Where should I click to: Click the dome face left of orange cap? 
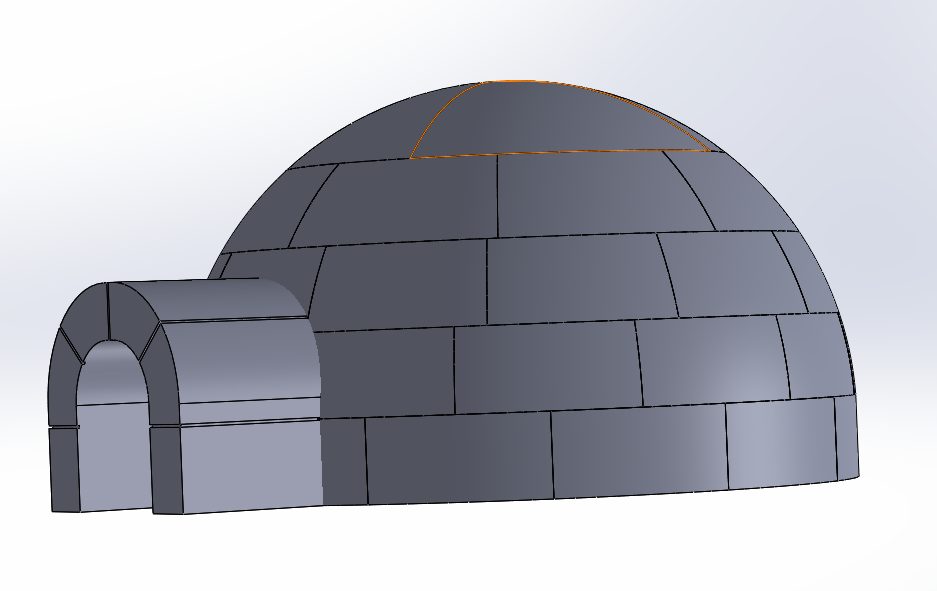tap(370, 132)
